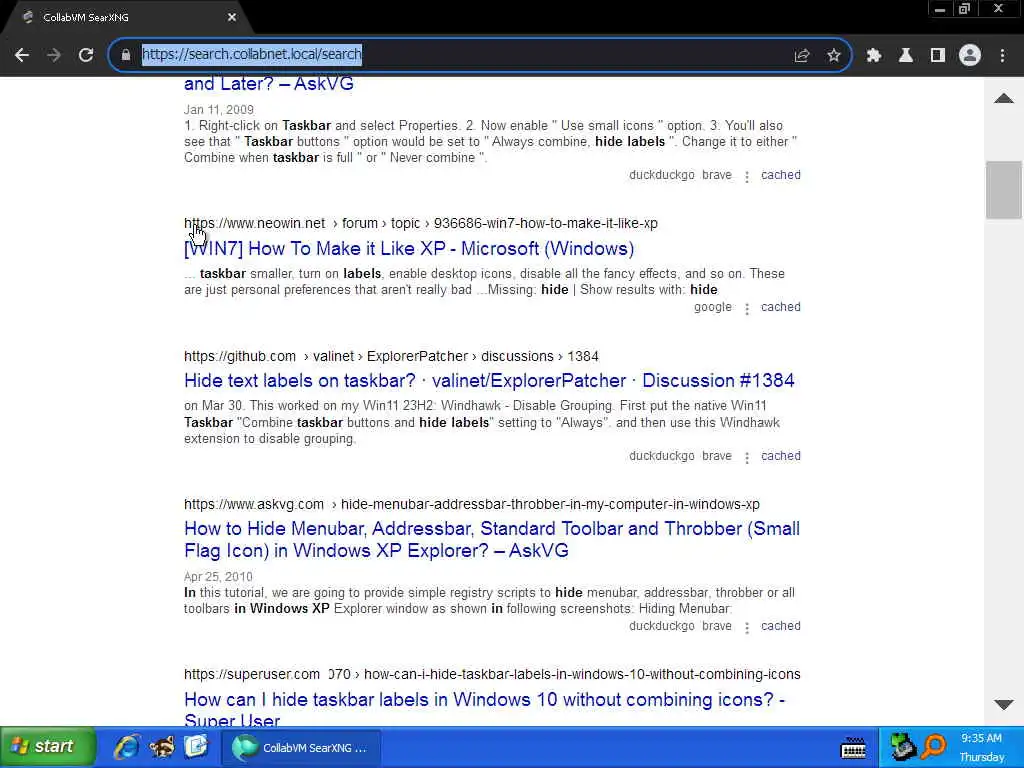Open the neowin Make it Like XP result
The width and height of the screenshot is (1024, 768).
click(x=409, y=249)
